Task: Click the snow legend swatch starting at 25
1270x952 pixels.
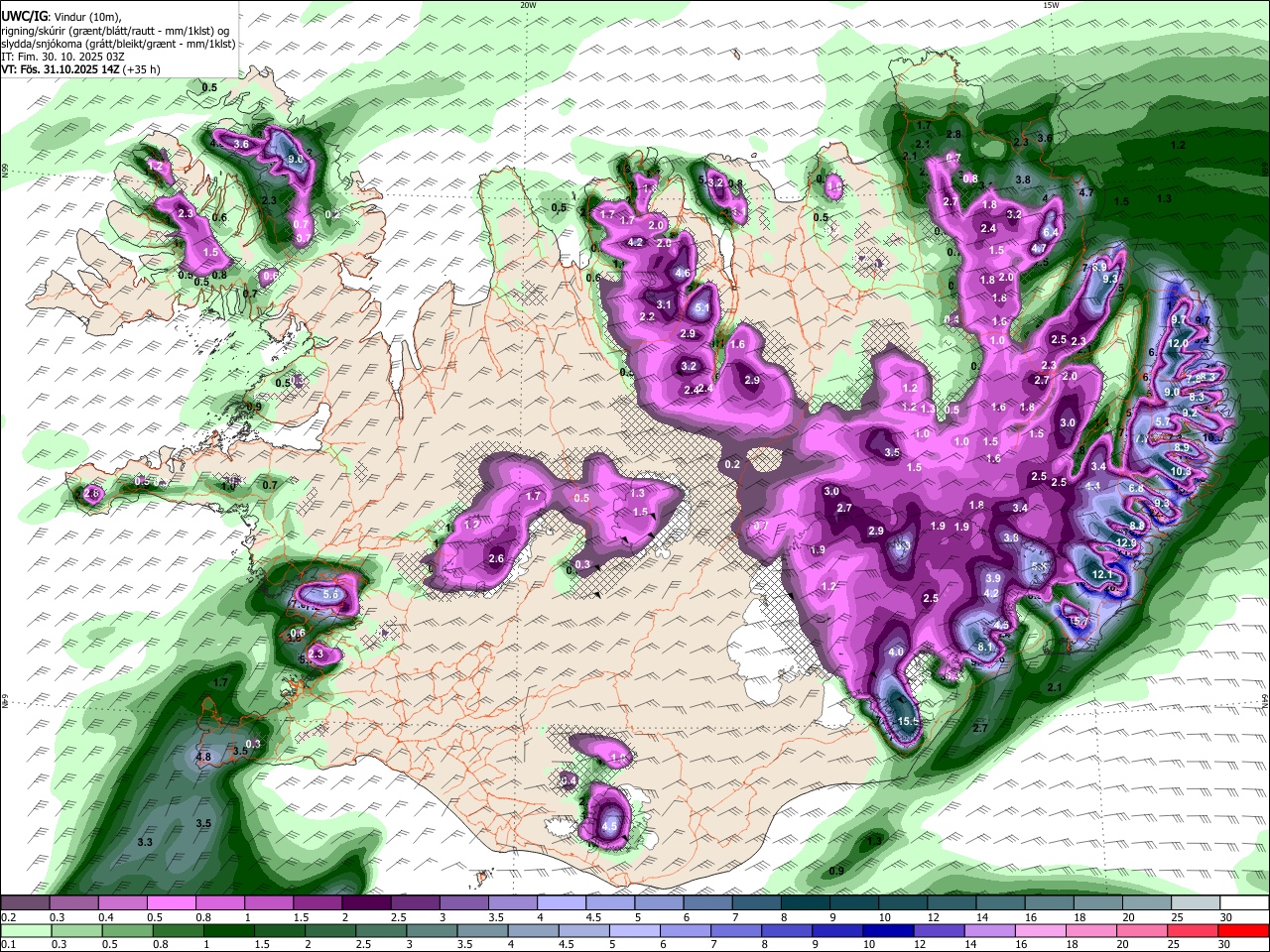Action: [1197, 903]
